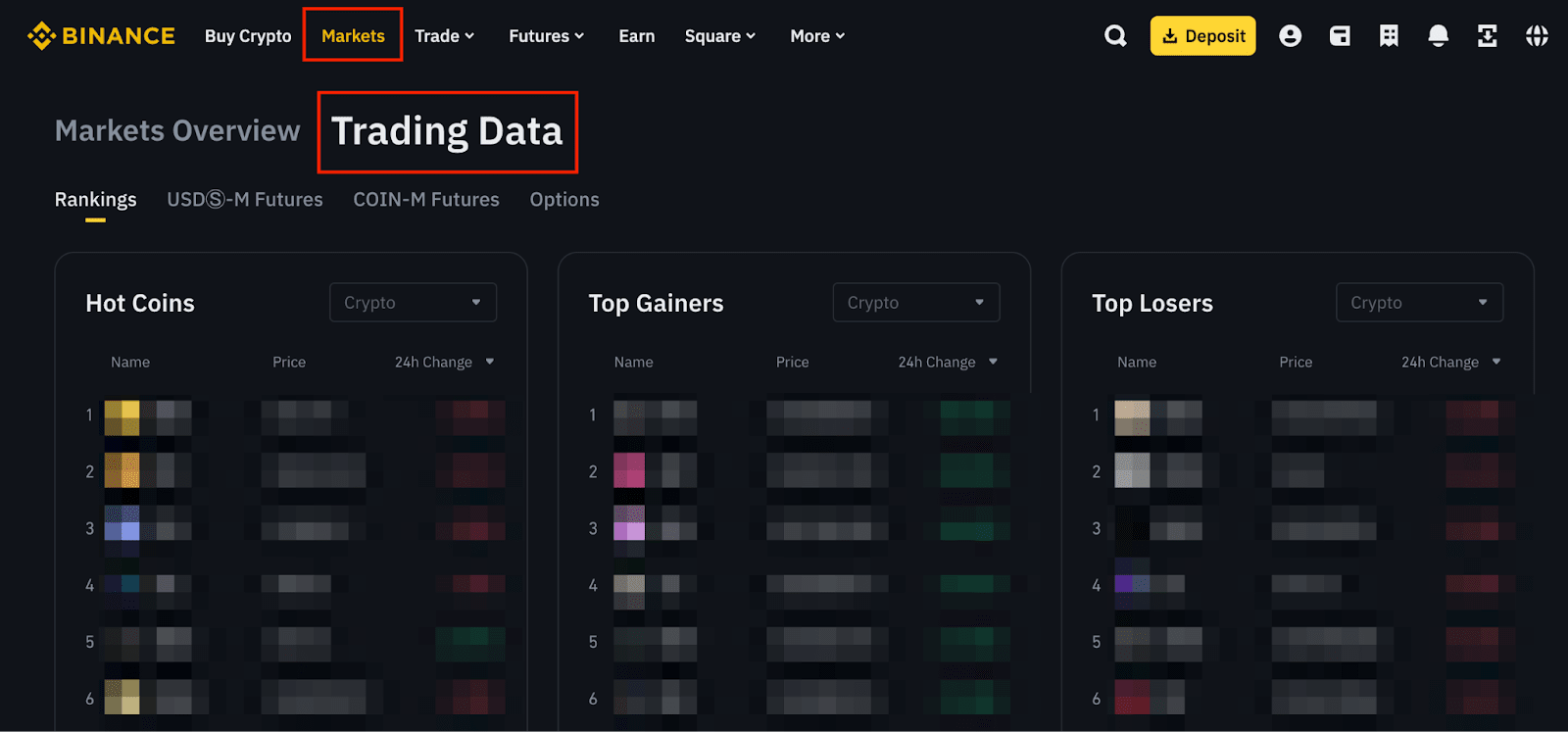Sort Top Gainers by 24h Change
The width and height of the screenshot is (1568, 732).
tap(947, 363)
